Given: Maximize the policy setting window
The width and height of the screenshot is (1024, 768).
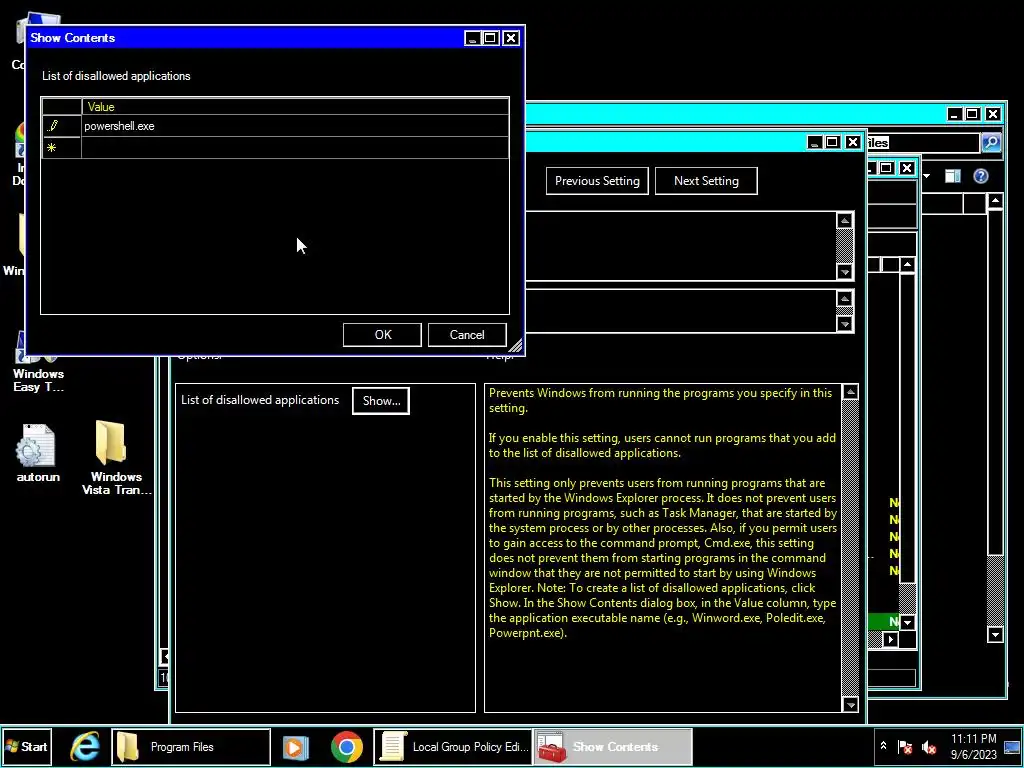Looking at the screenshot, I should [x=832, y=142].
